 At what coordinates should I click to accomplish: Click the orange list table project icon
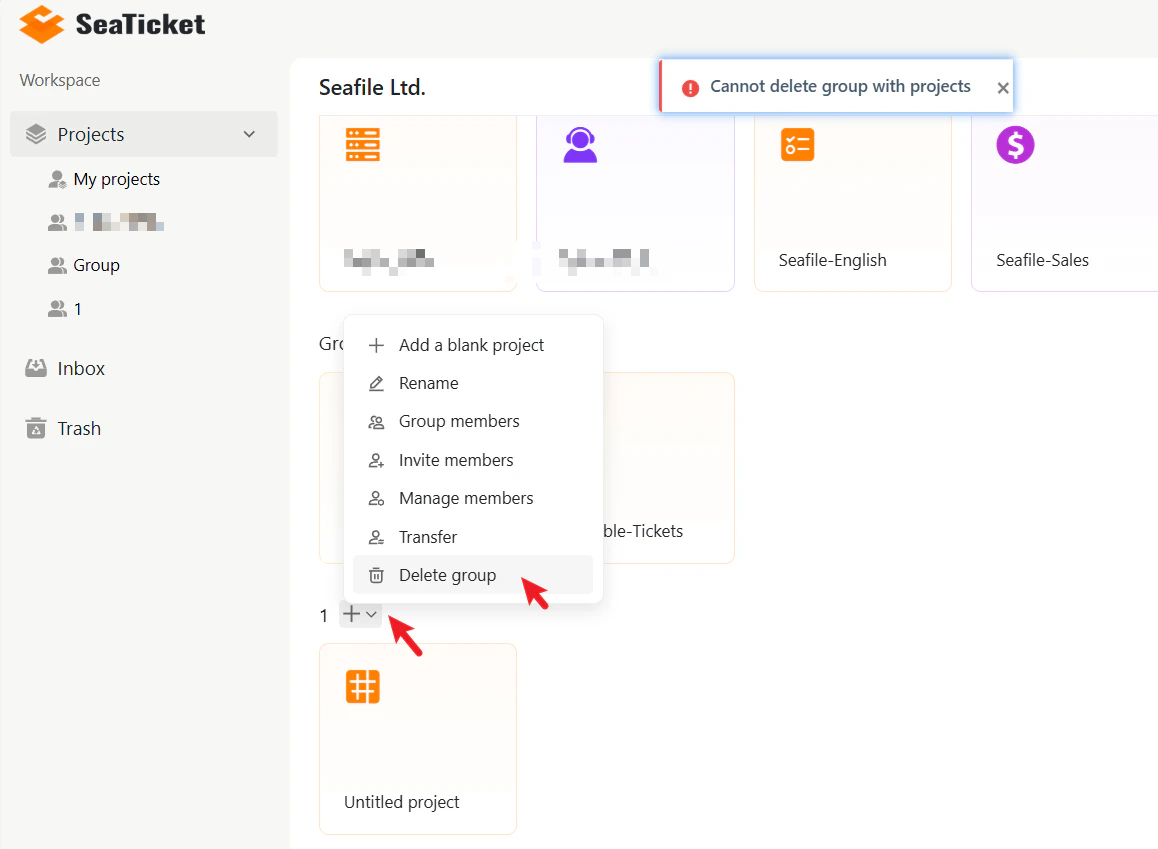click(363, 145)
